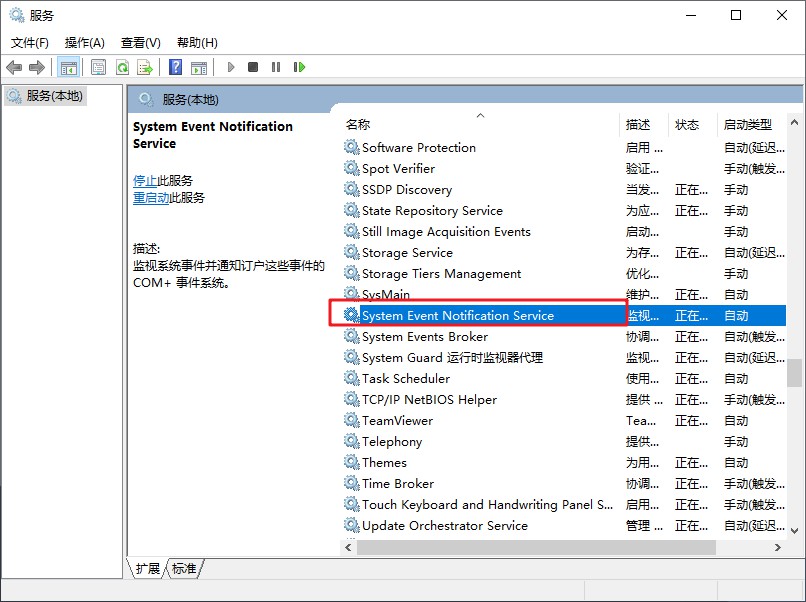Sort services by the 名称 column header
The width and height of the screenshot is (806, 602).
click(x=358, y=125)
